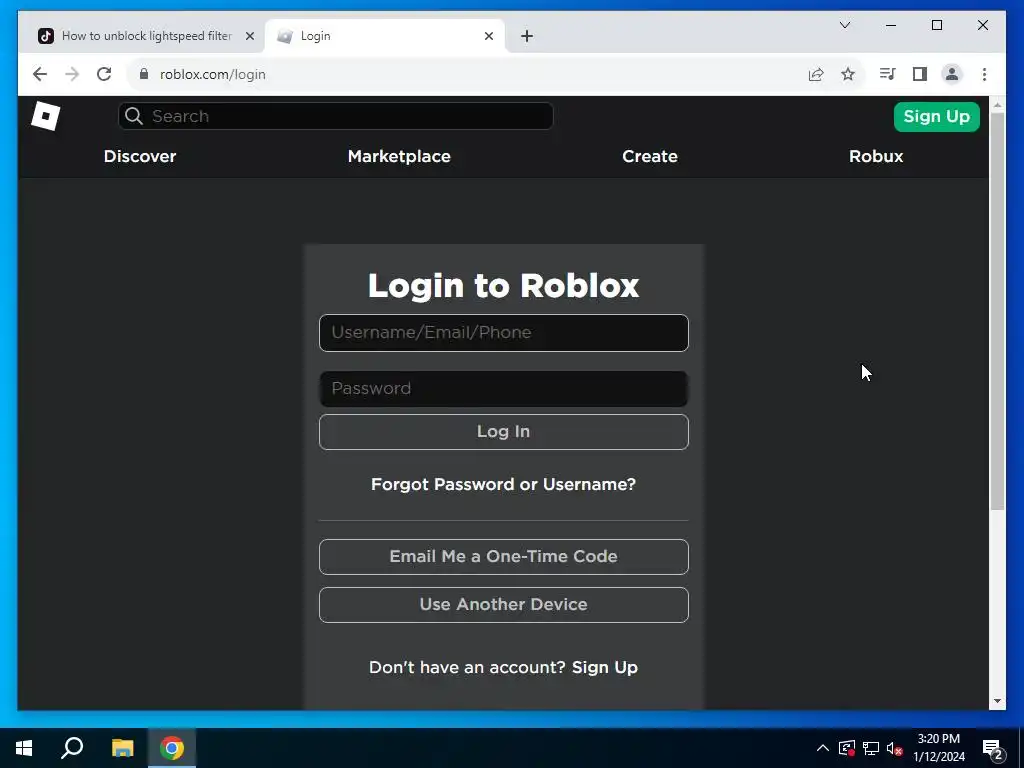The image size is (1024, 768).
Task: Maximize the Chrome window
Action: 937,25
